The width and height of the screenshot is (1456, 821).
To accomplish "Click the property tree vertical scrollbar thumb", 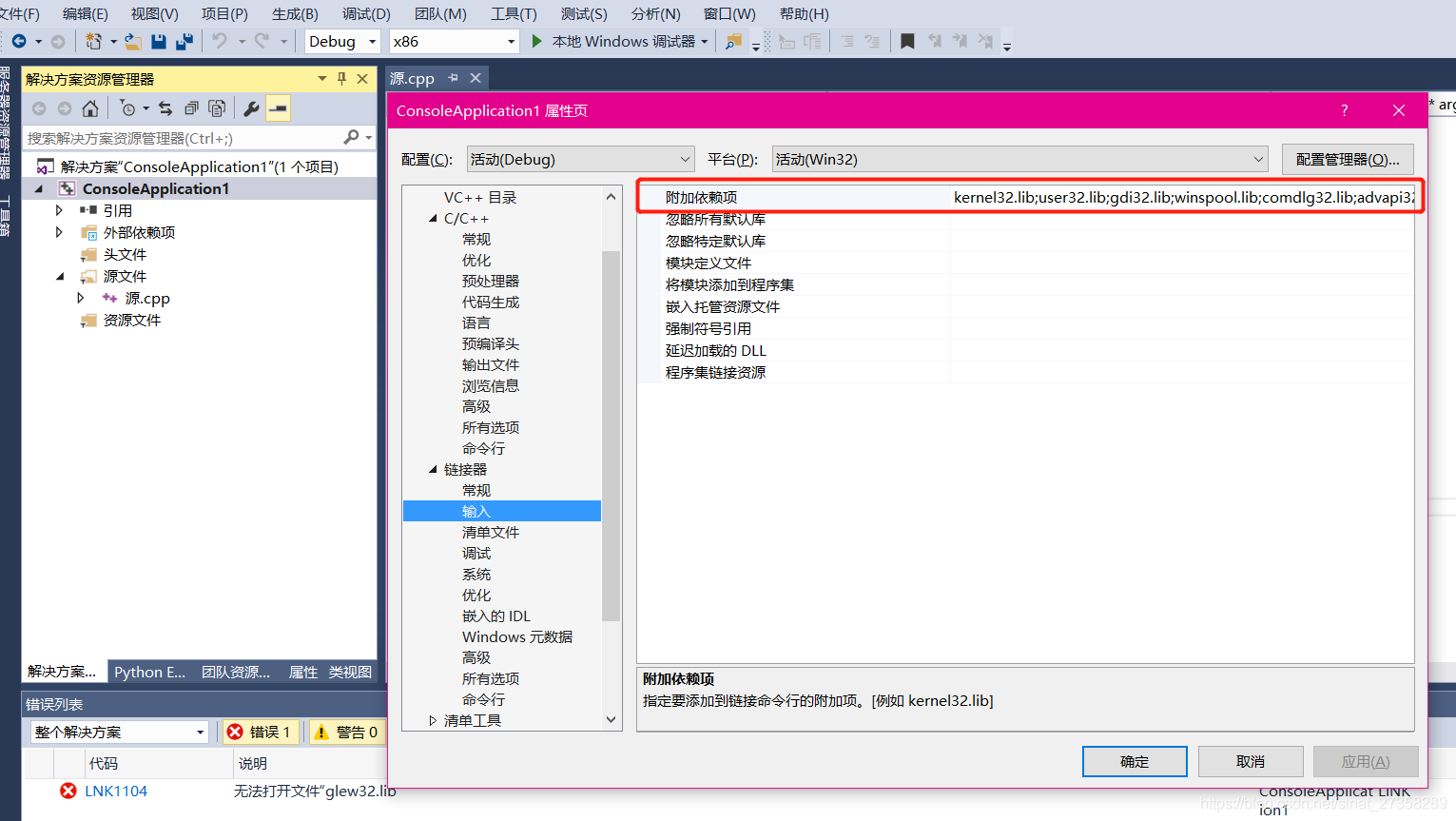I will coord(611,436).
